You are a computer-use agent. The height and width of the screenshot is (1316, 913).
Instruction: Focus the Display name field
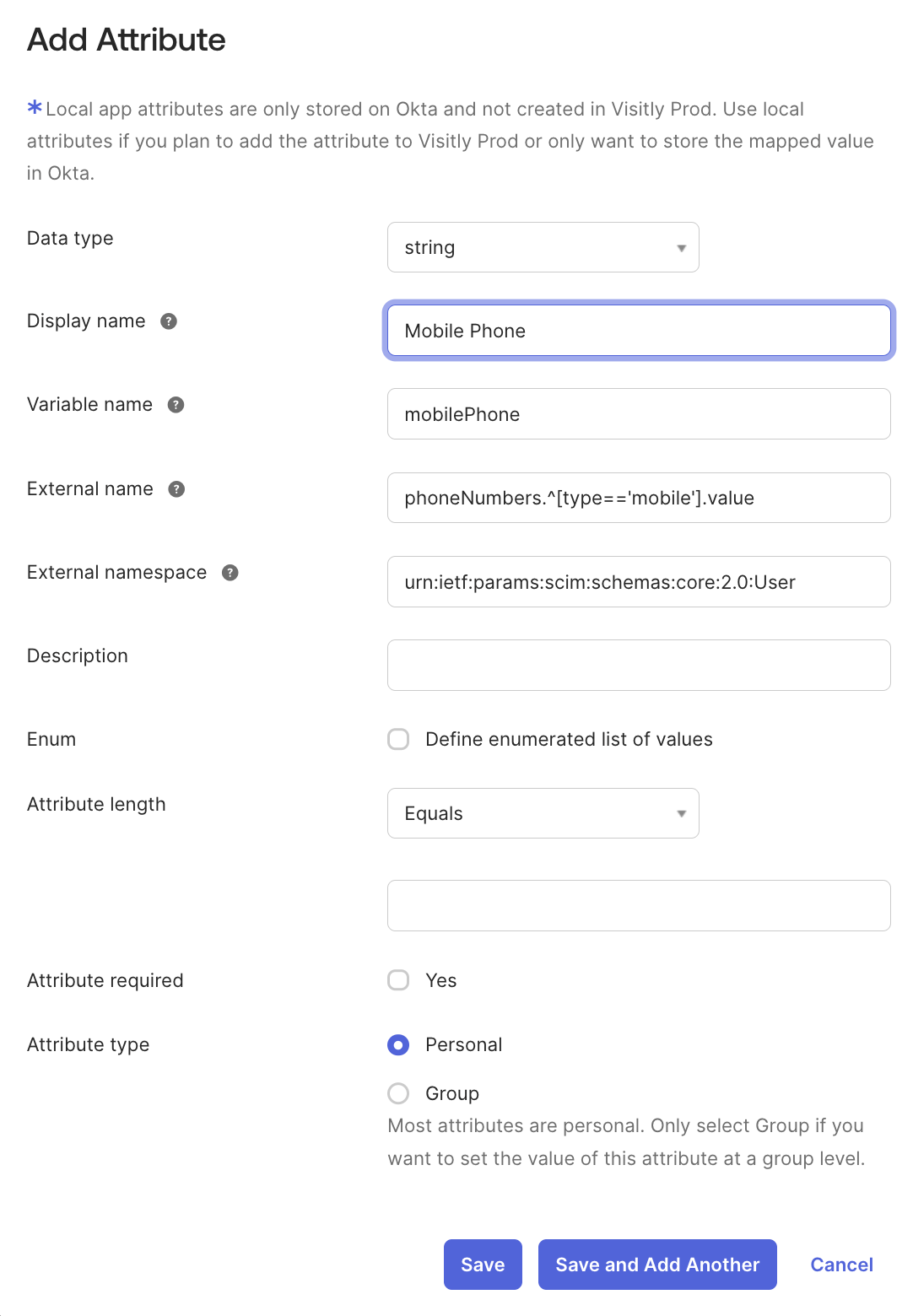click(639, 331)
